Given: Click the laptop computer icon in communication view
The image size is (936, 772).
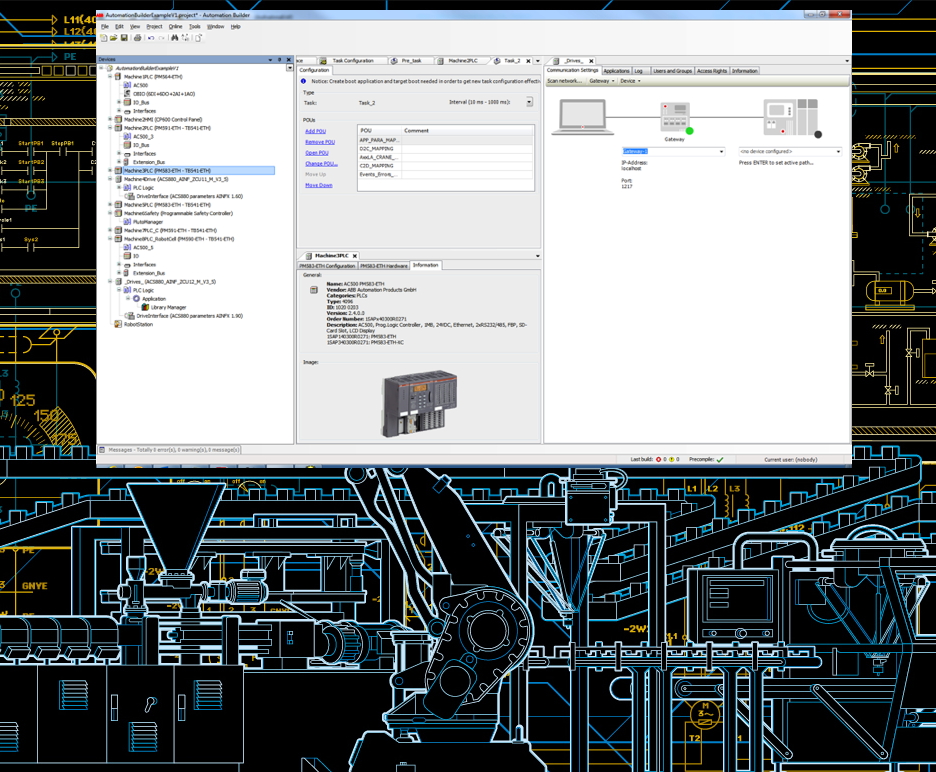Looking at the screenshot, I should coord(582,116).
